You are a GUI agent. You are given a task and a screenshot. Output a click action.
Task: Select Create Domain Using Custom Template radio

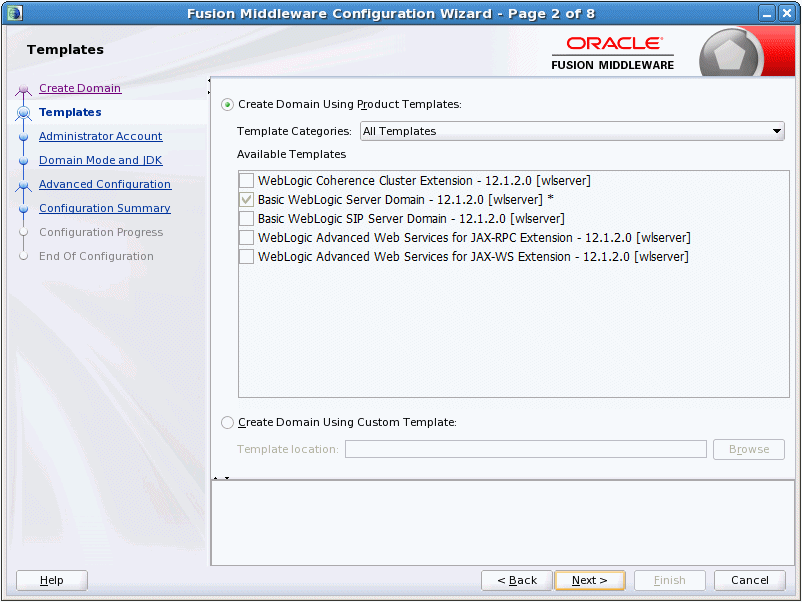(227, 422)
